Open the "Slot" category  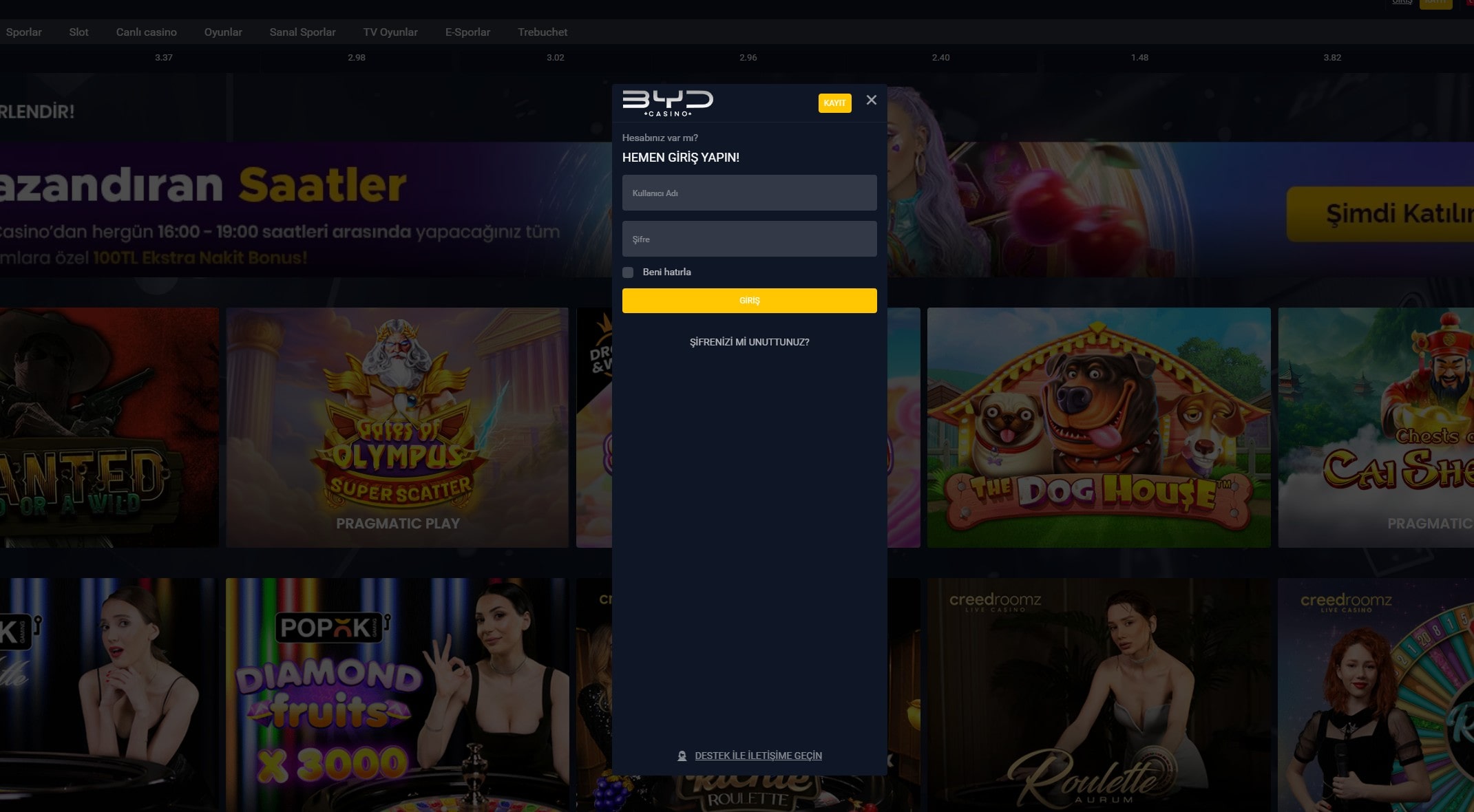pos(78,32)
